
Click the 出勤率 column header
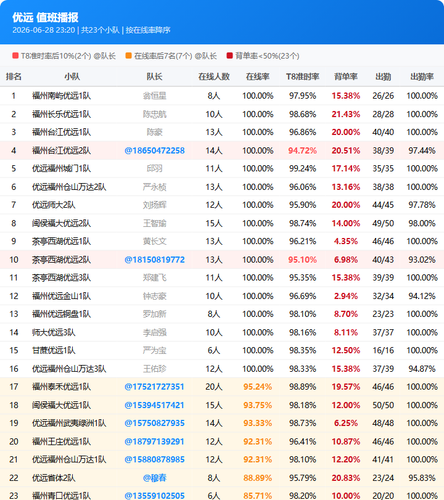422,77
